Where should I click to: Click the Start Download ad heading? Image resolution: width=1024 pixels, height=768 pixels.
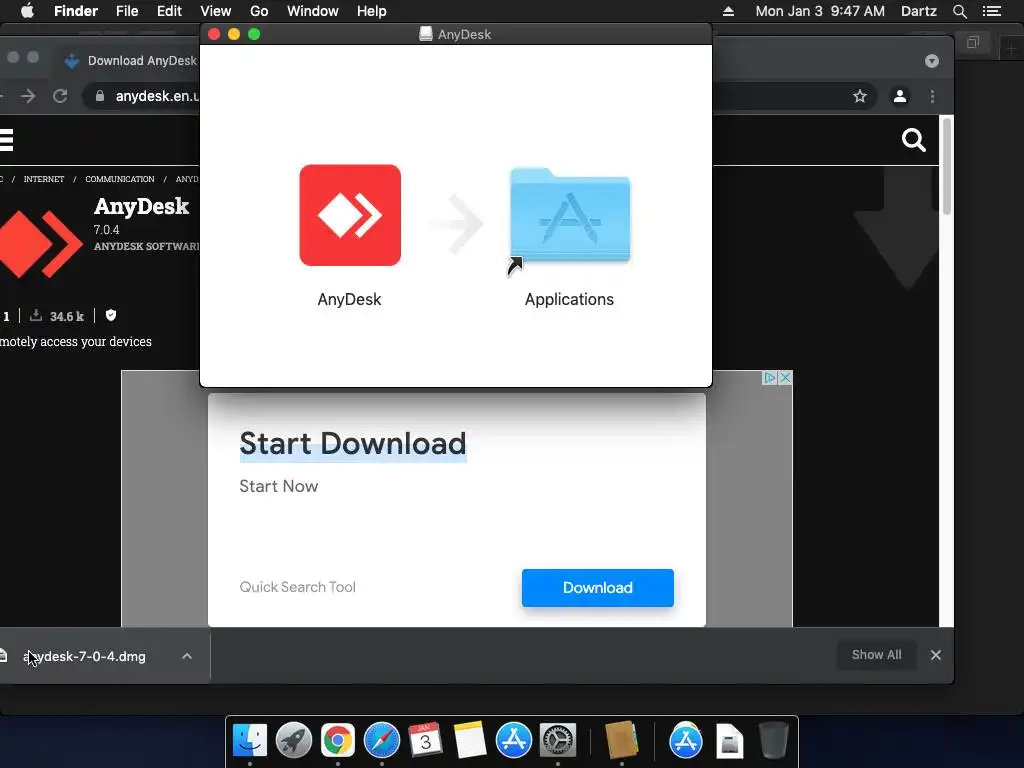(353, 443)
